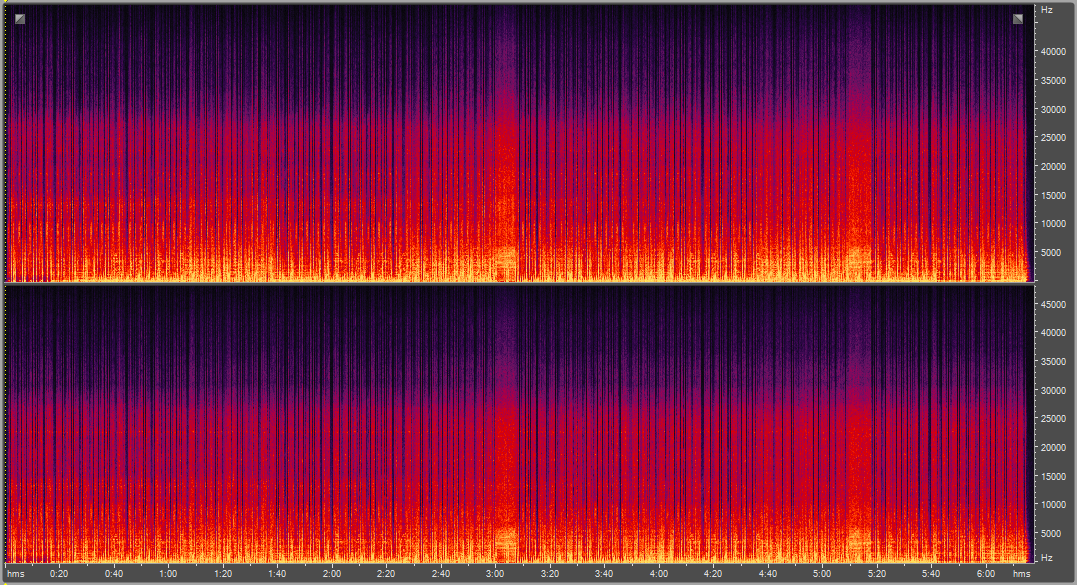Select the 2:40 position on ruler
Screen dimensions: 1077x585
(441, 574)
